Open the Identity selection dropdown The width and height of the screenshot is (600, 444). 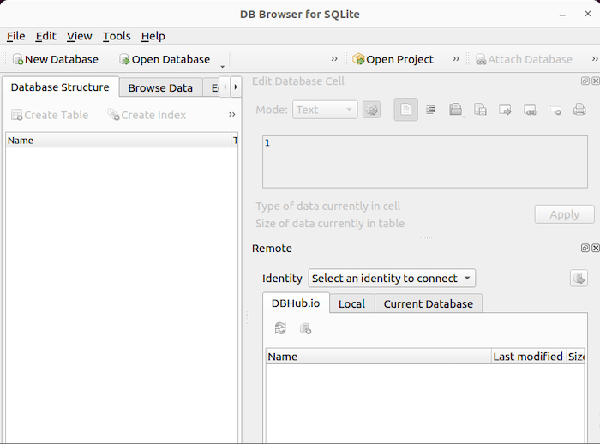[392, 278]
